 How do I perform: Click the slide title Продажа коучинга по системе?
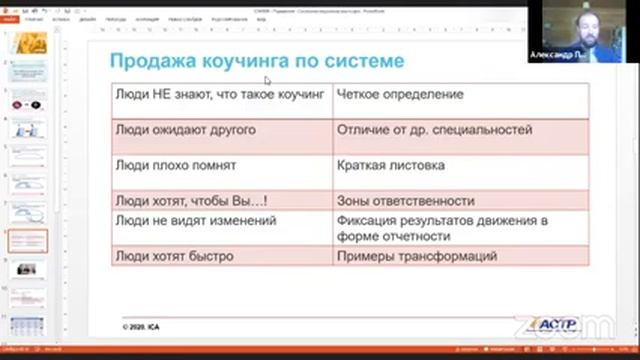[257, 61]
